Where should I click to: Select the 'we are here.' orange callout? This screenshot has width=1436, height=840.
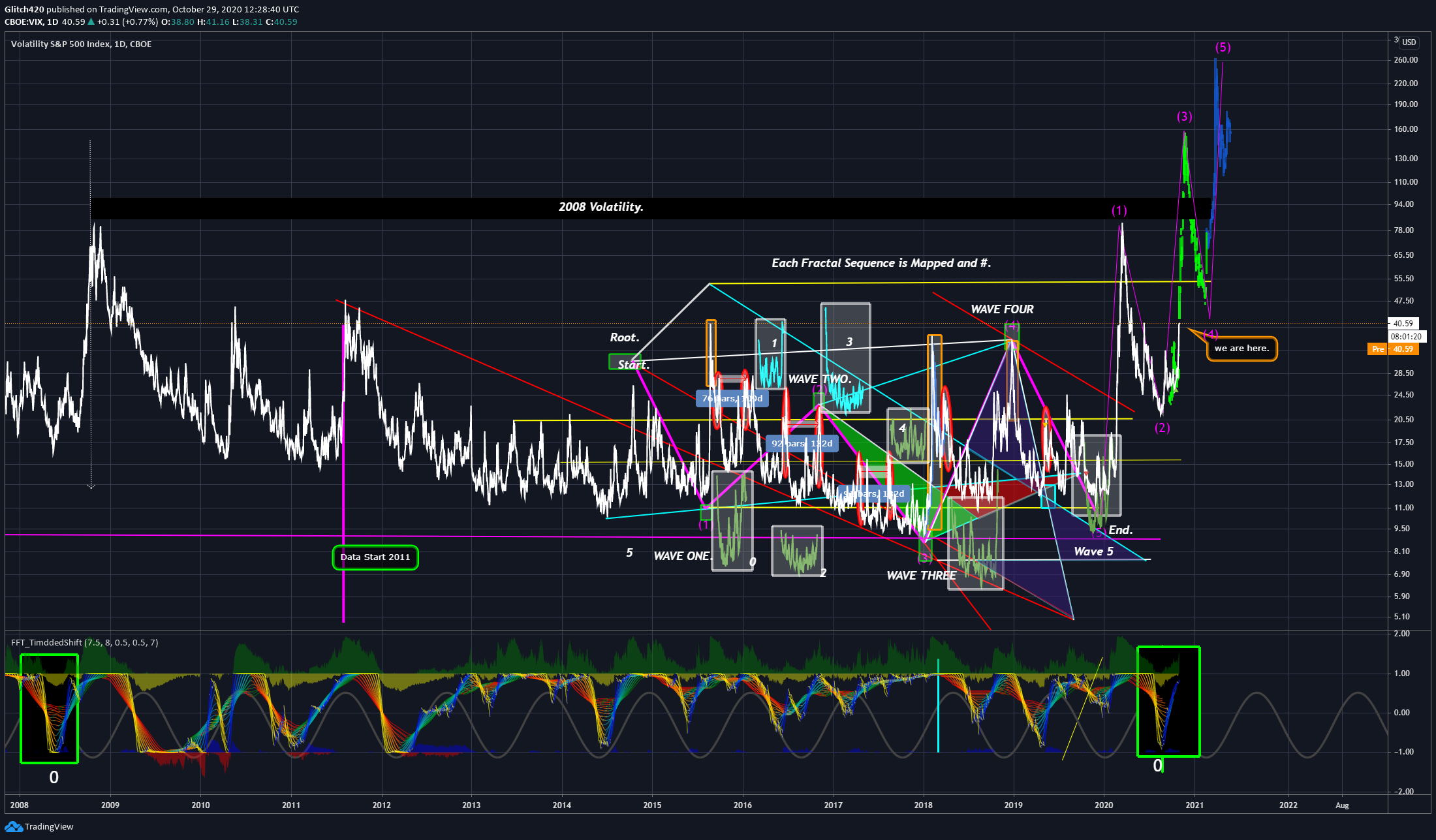point(1241,348)
